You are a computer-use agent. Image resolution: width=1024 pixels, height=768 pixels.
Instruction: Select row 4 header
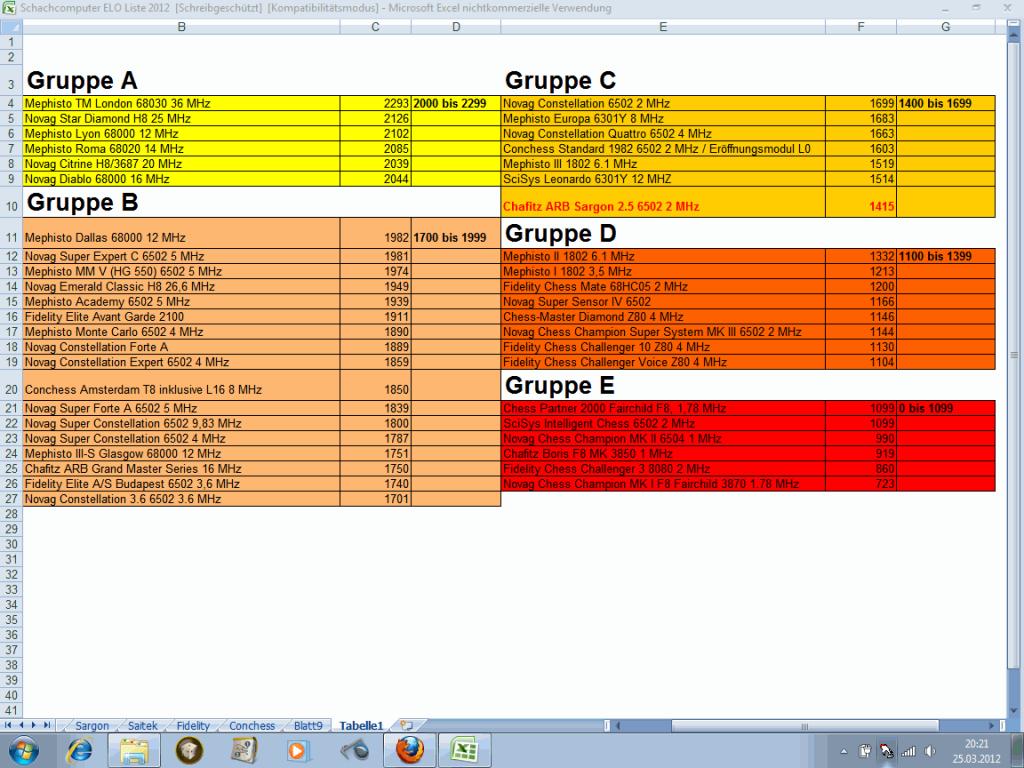click(11, 103)
